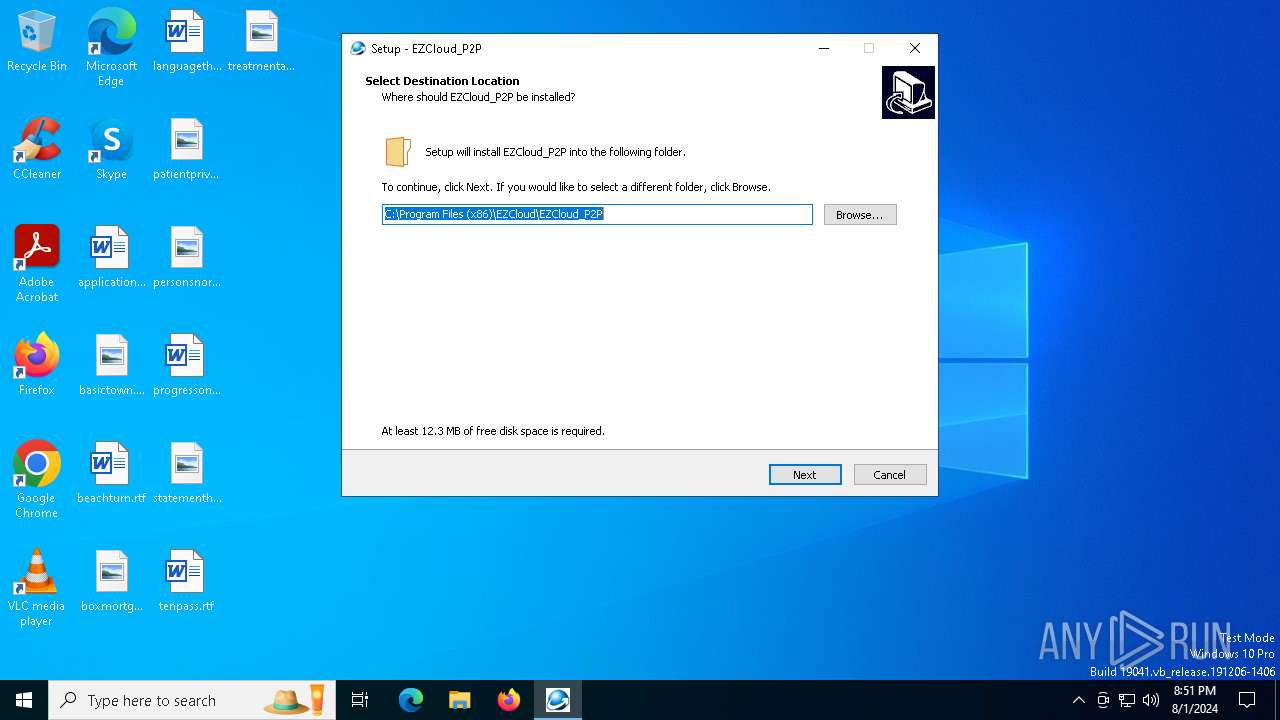Image resolution: width=1280 pixels, height=720 pixels.
Task: Open File Explorer from the taskbar
Action: tap(459, 700)
